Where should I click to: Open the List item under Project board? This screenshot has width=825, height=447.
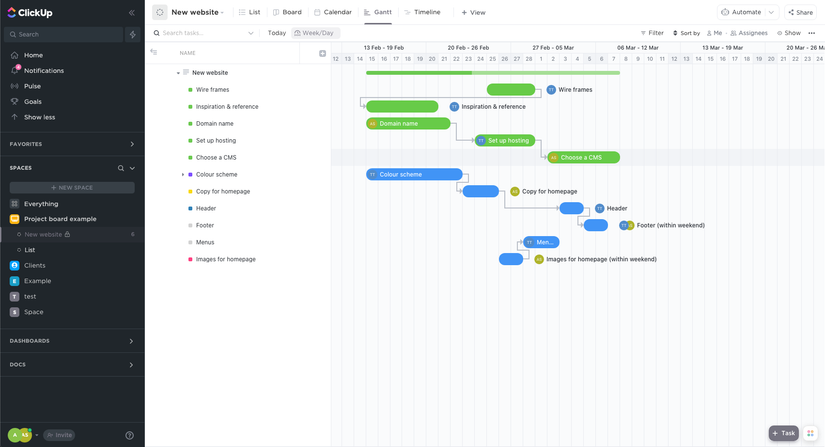click(x=29, y=250)
